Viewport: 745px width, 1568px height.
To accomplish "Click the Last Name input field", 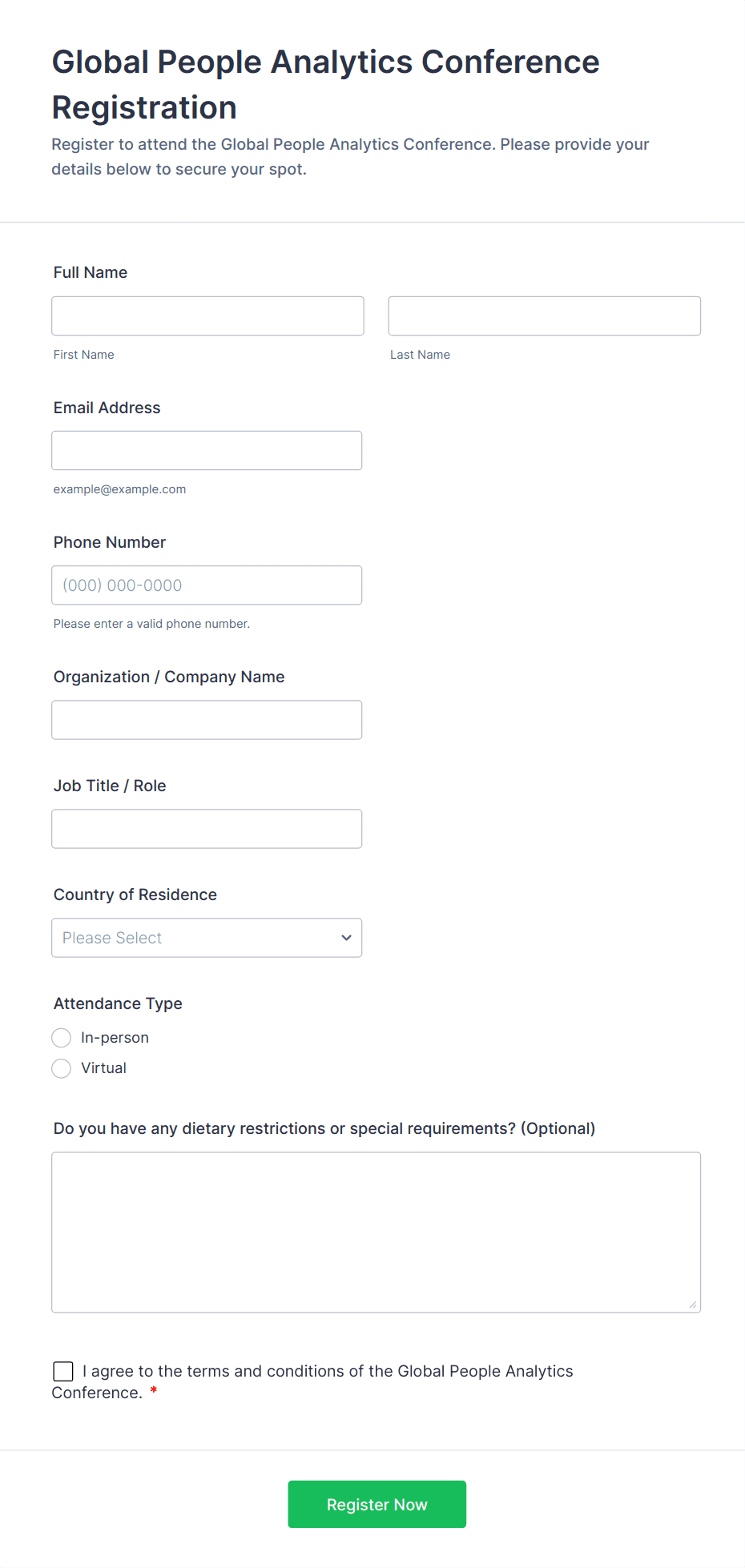I will [x=544, y=316].
